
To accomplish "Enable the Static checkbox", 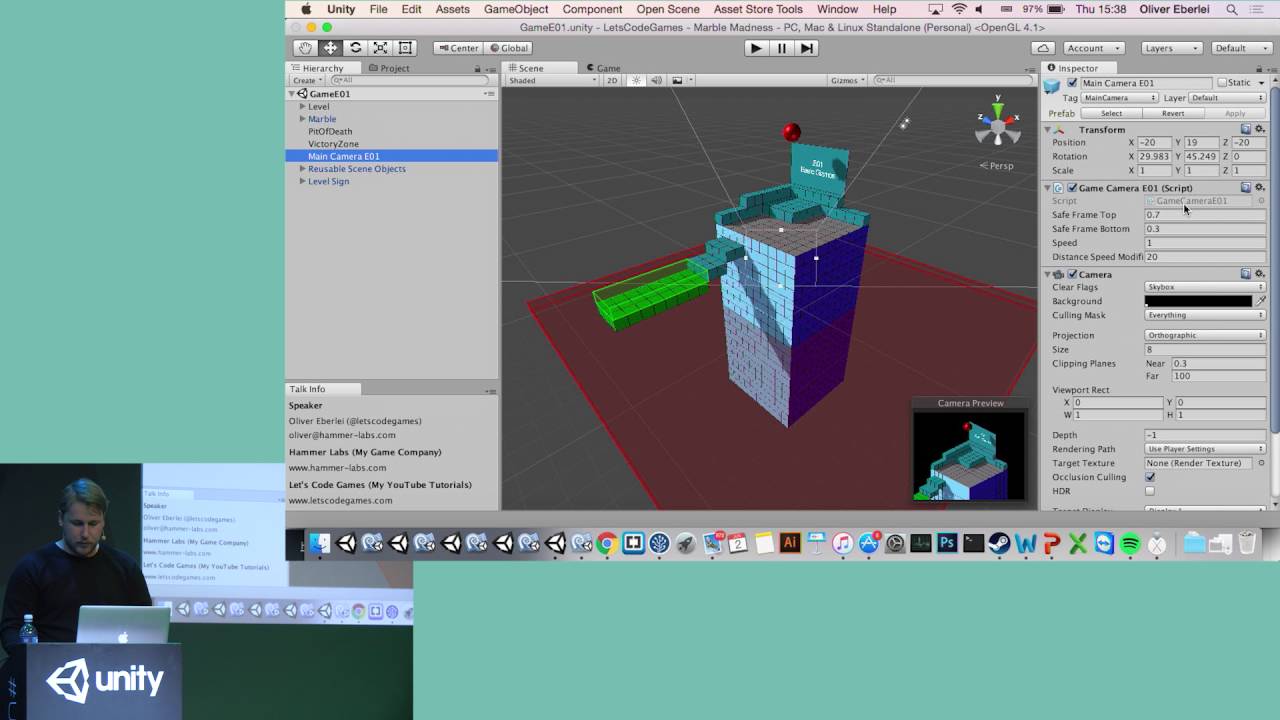I will point(1222,83).
